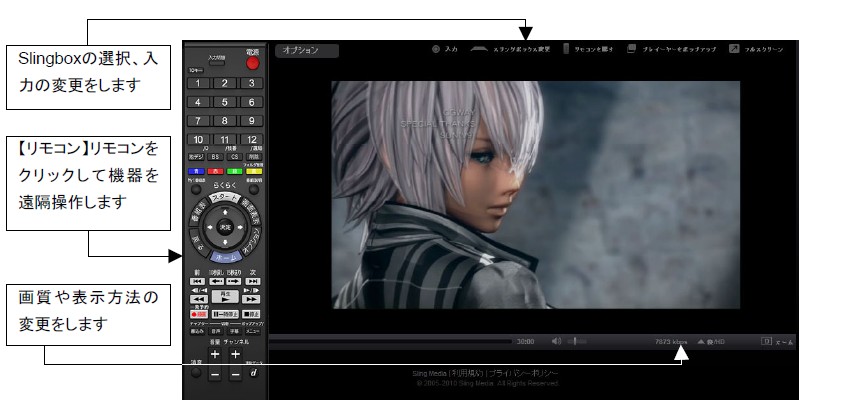Click the 消音 mute button on remote
The image size is (843, 405).
tap(196, 372)
